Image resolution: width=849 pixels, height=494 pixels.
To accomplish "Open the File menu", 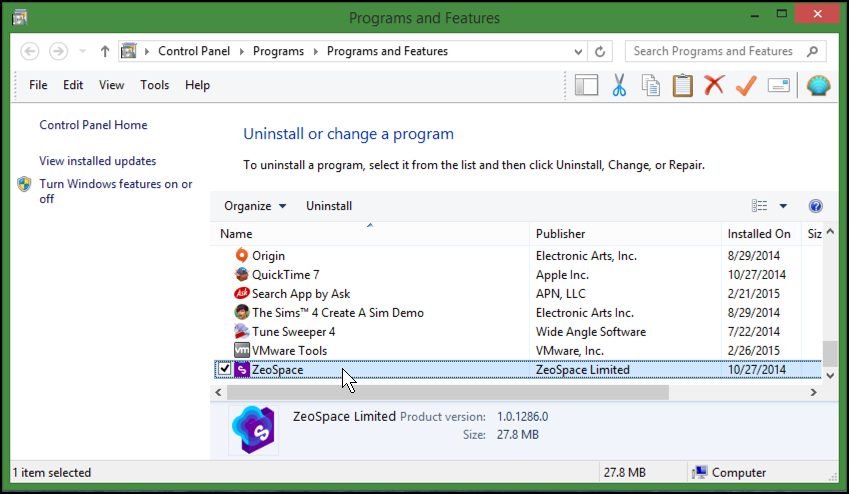I will click(x=38, y=85).
